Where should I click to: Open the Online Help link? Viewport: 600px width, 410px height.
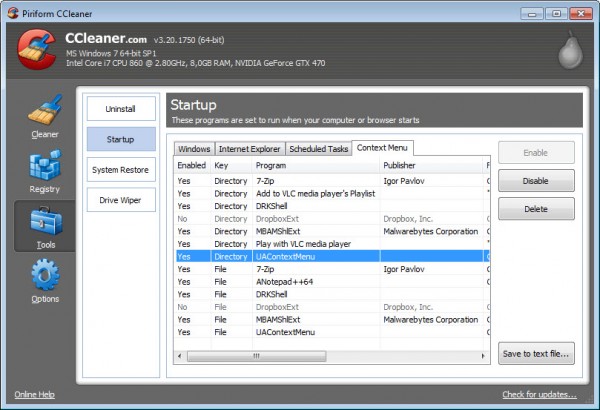click(34, 394)
